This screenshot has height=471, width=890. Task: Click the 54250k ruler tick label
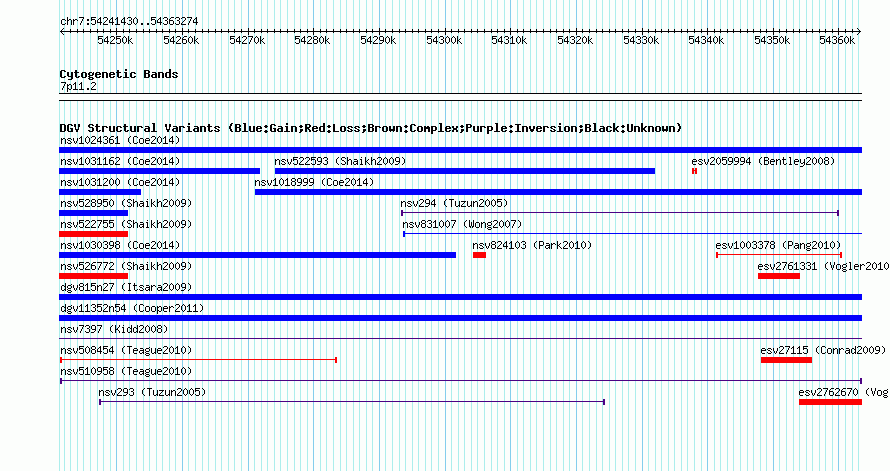pyautogui.click(x=115, y=40)
